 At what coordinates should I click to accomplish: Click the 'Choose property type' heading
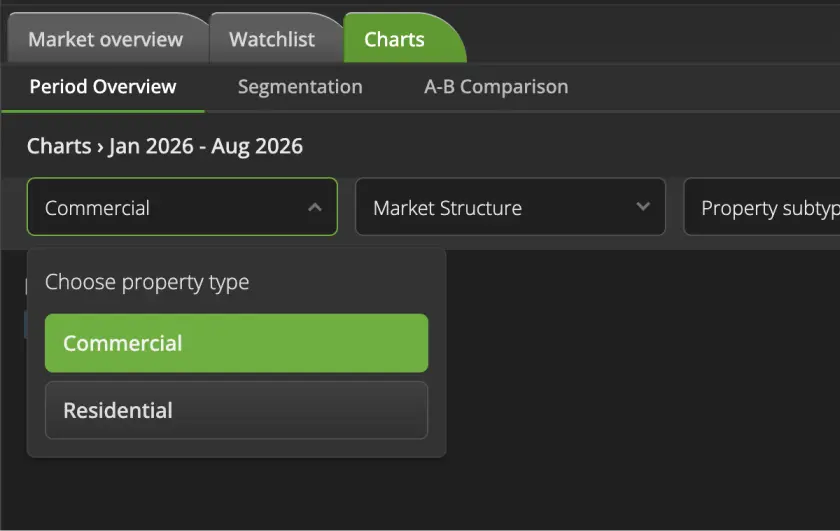tap(147, 282)
